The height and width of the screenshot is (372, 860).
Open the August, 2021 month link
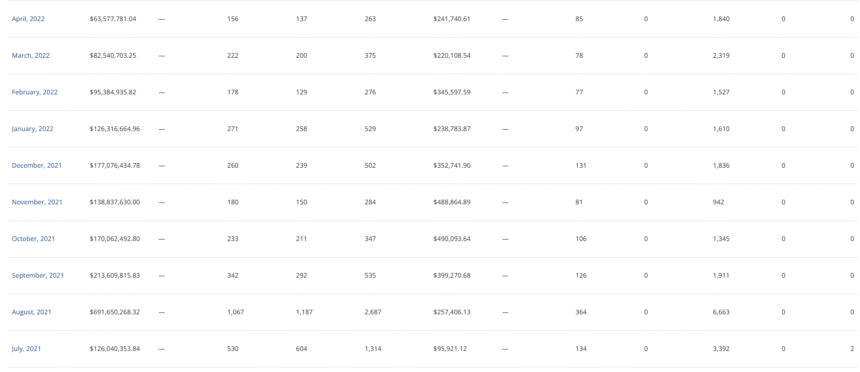[x=31, y=312]
